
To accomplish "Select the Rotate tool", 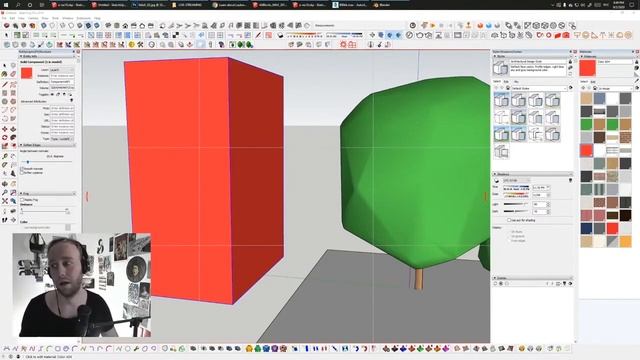I will [4, 138].
